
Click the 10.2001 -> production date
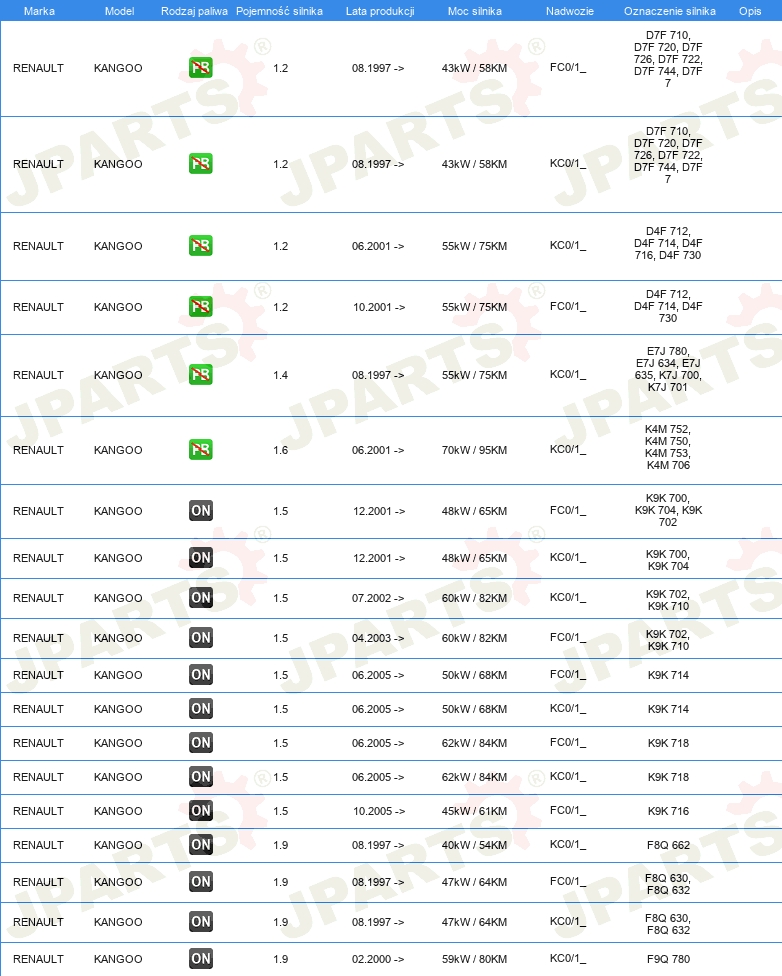click(x=379, y=307)
